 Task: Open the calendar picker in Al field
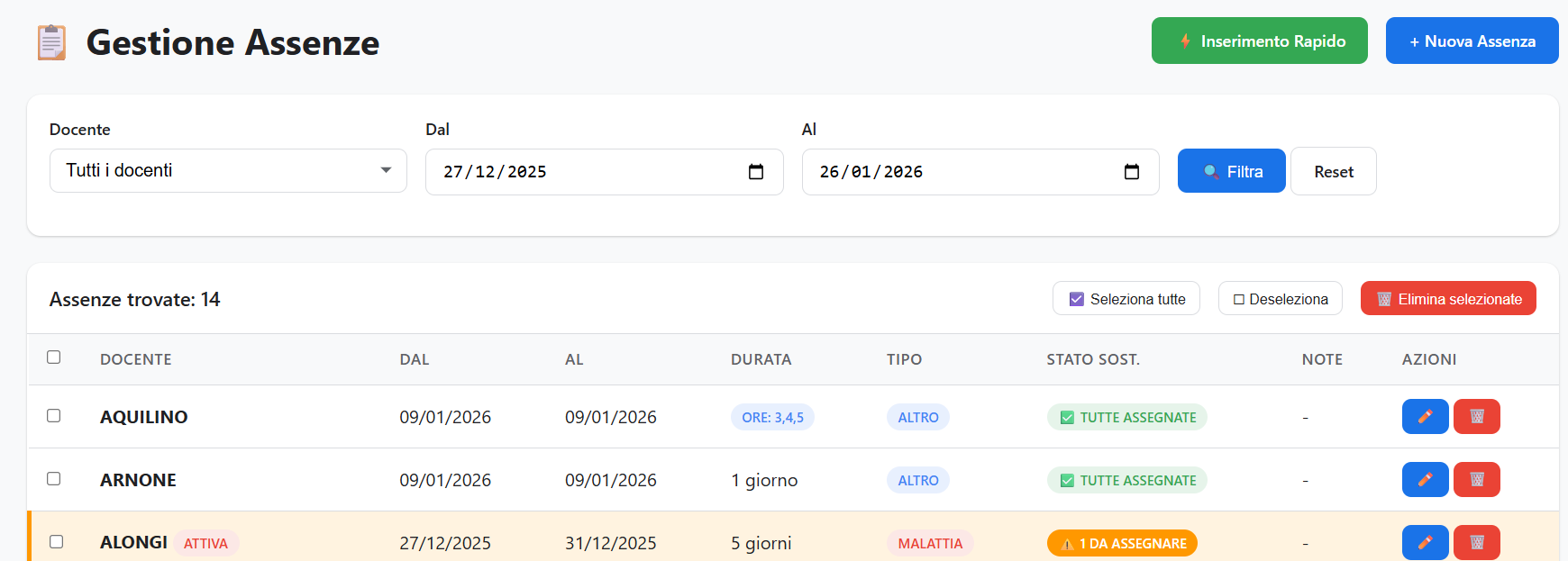[1132, 172]
